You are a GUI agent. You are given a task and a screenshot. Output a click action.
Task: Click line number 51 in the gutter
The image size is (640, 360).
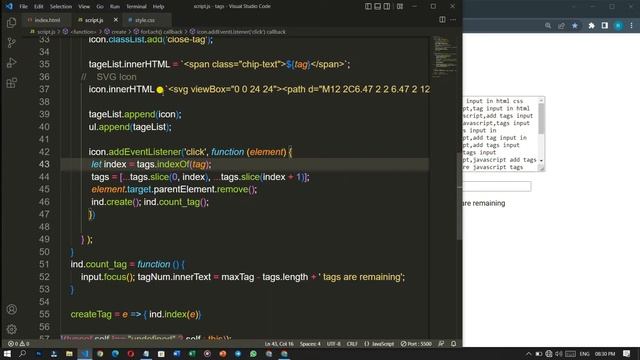(44, 264)
